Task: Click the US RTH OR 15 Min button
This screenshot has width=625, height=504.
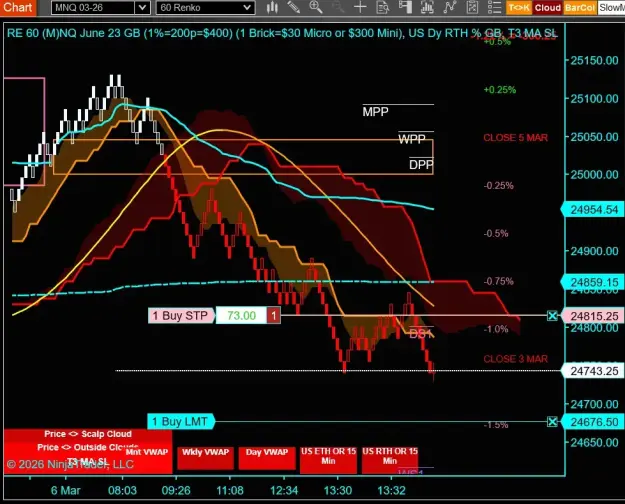Action: point(390,459)
